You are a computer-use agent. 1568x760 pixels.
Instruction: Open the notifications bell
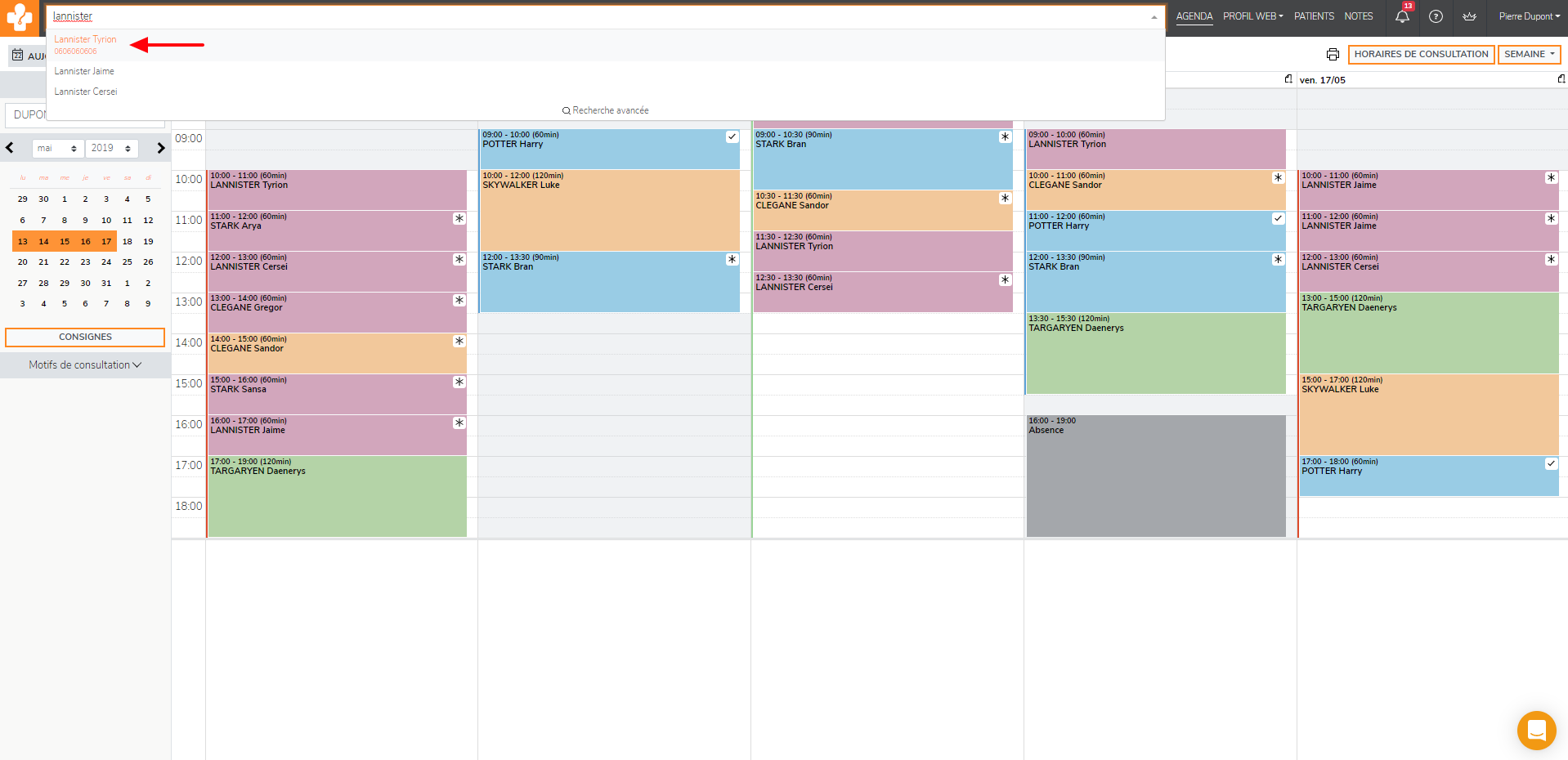click(1402, 16)
